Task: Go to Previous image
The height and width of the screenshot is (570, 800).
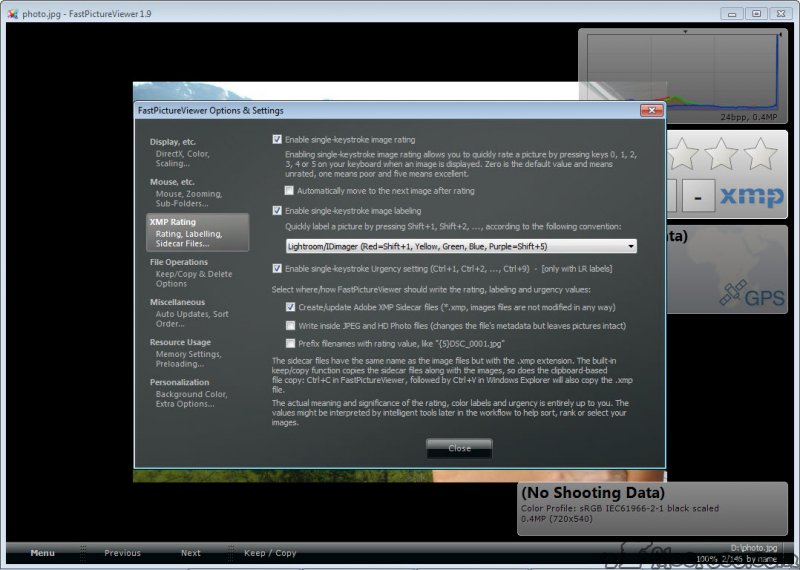Action: pyautogui.click(x=122, y=553)
